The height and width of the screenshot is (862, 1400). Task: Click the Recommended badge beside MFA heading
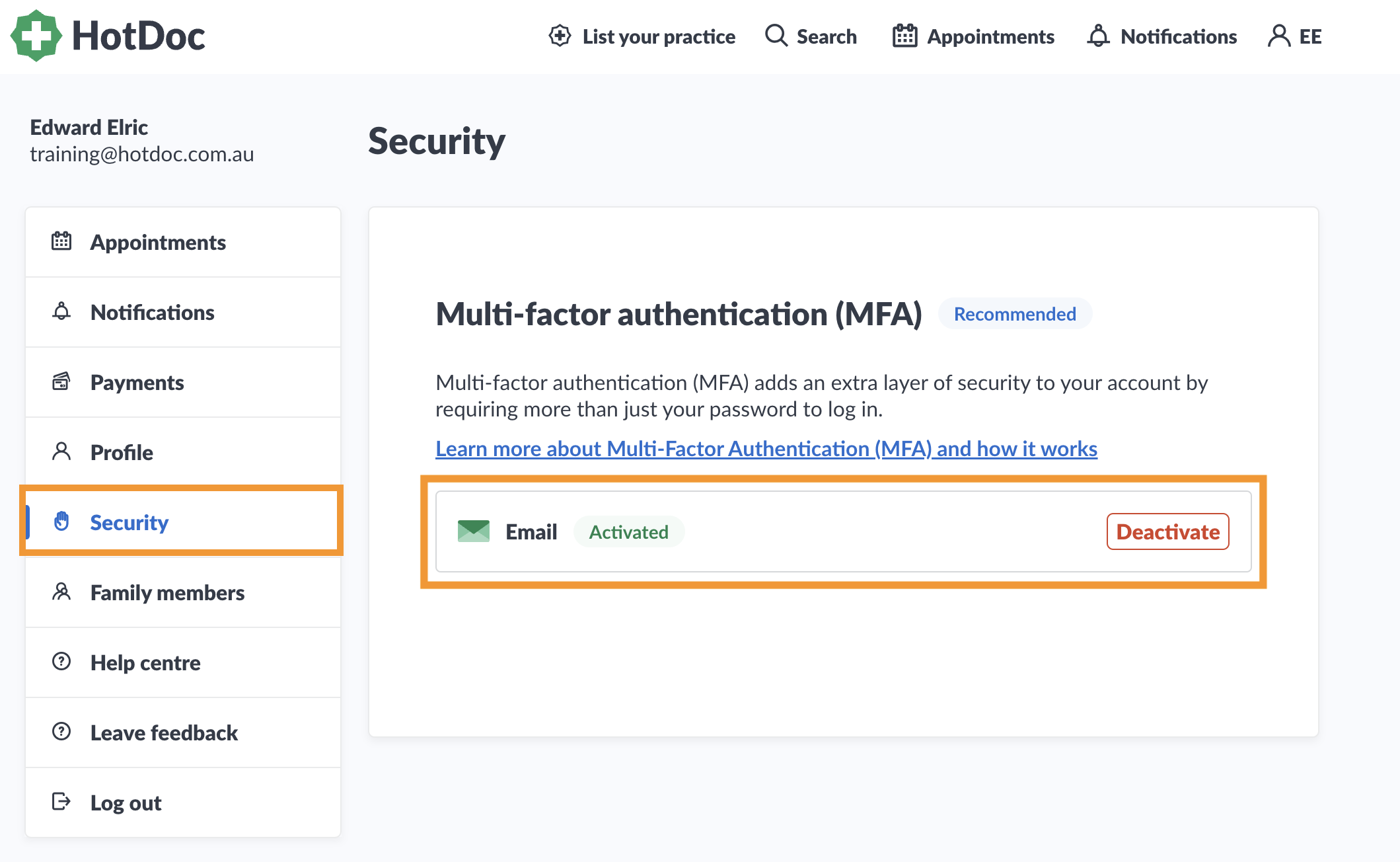[x=1015, y=314]
